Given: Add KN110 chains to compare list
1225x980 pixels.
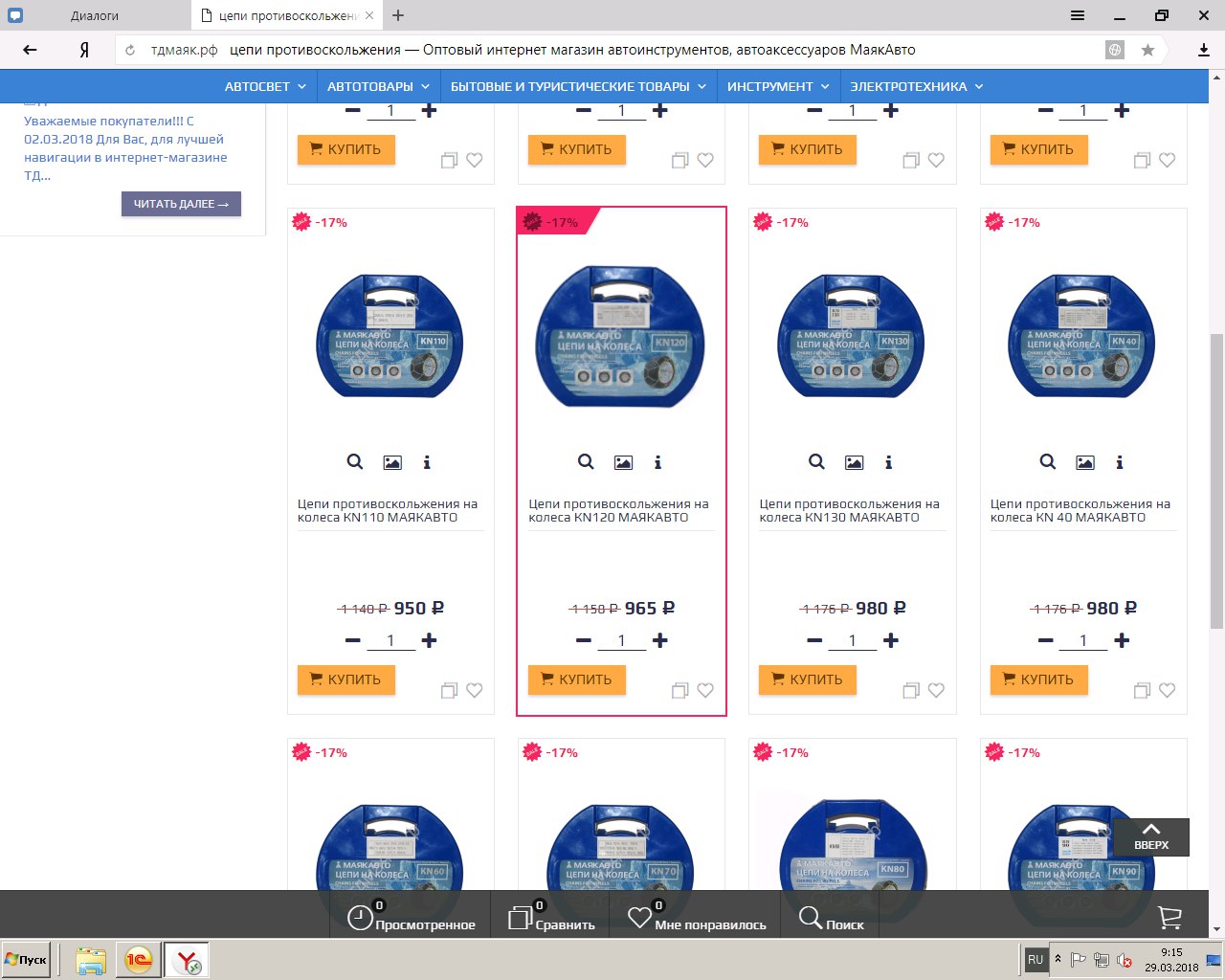Looking at the screenshot, I should click(449, 690).
